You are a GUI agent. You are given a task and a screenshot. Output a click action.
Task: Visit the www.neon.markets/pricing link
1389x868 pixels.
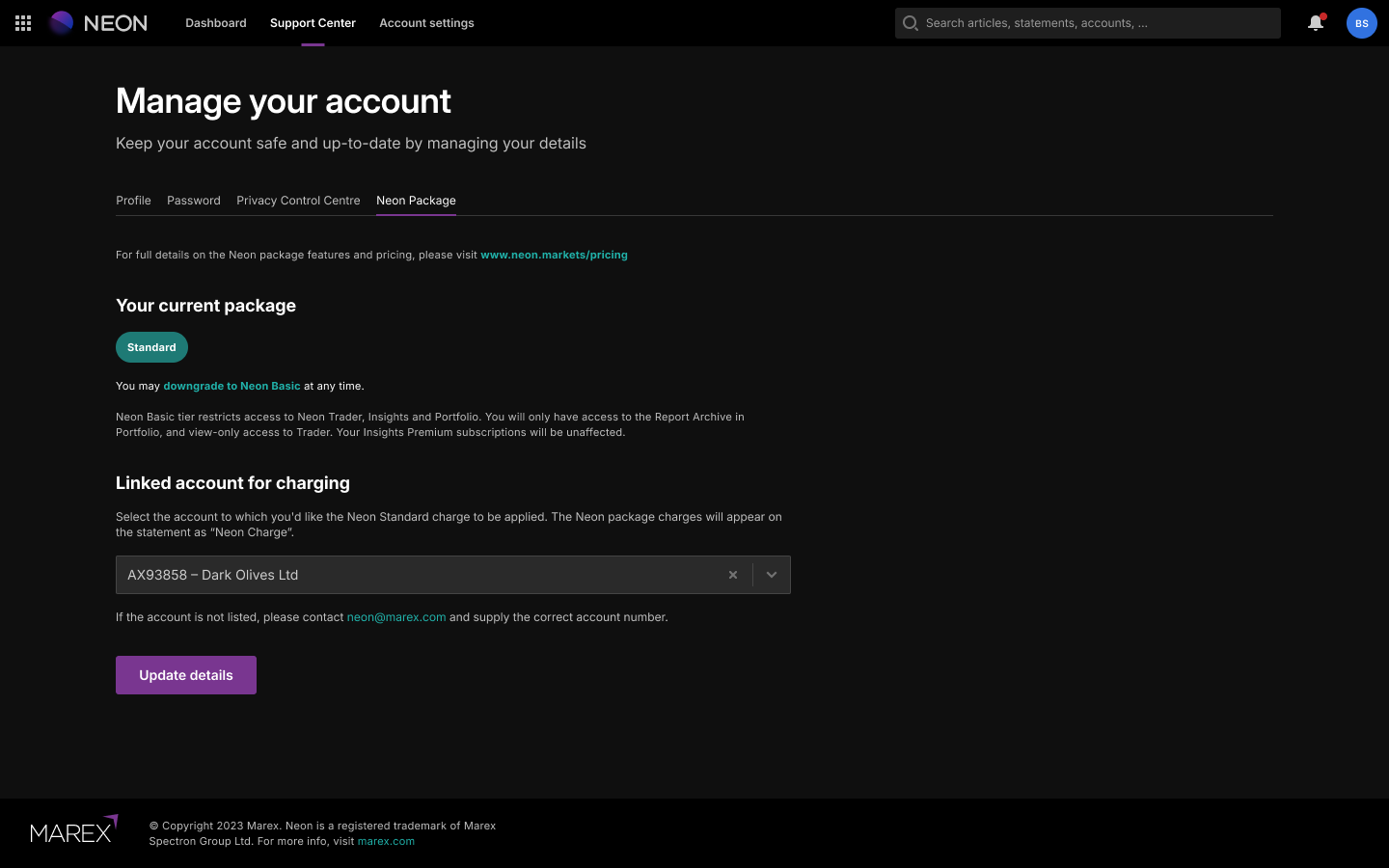pyautogui.click(x=554, y=255)
